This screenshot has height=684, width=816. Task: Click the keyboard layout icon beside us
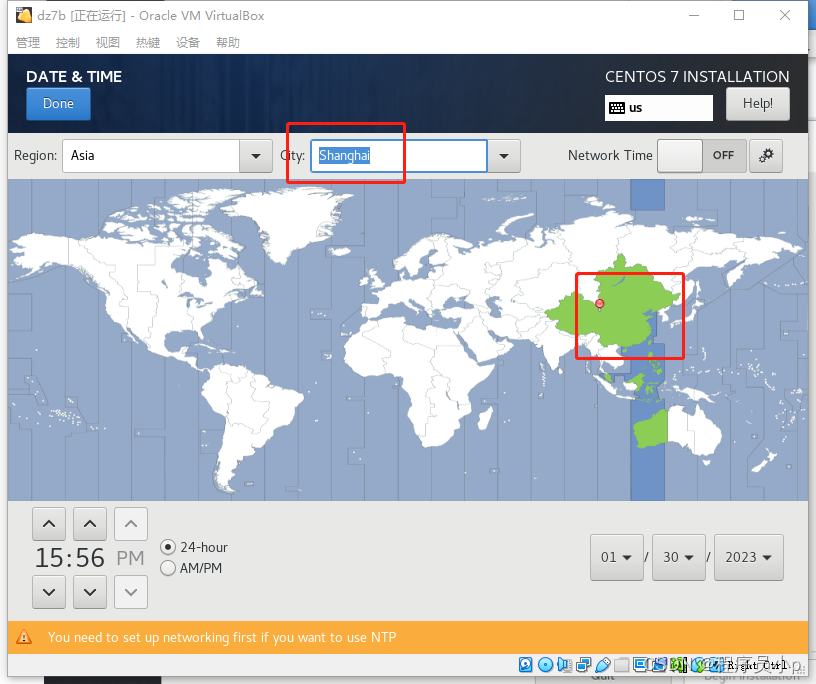coord(617,108)
